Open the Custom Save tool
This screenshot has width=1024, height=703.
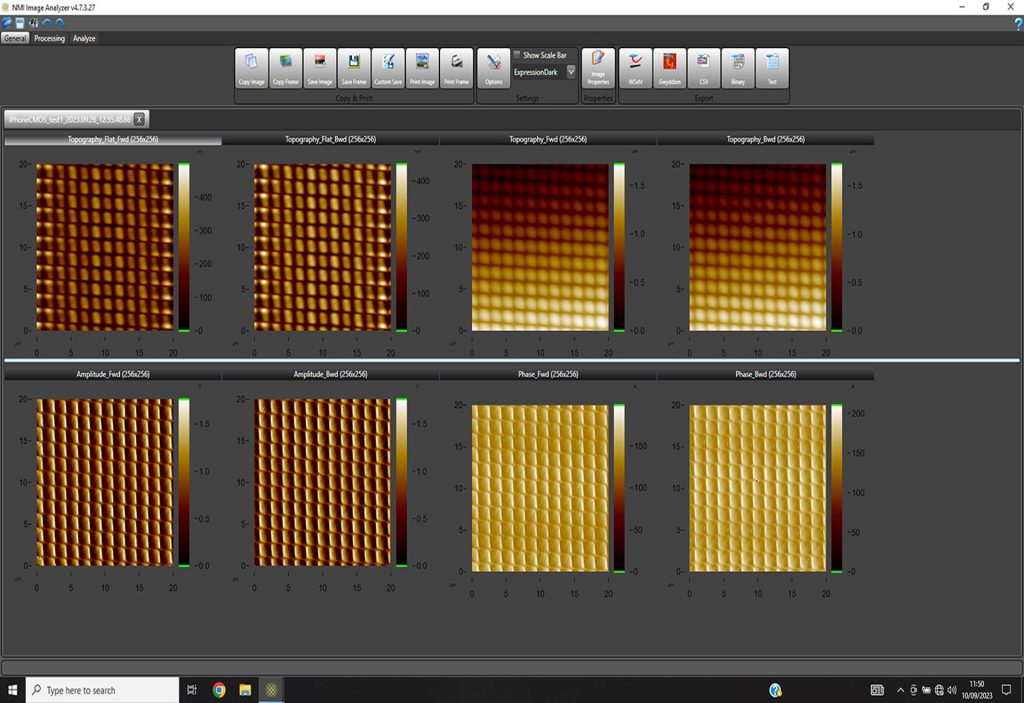388,68
